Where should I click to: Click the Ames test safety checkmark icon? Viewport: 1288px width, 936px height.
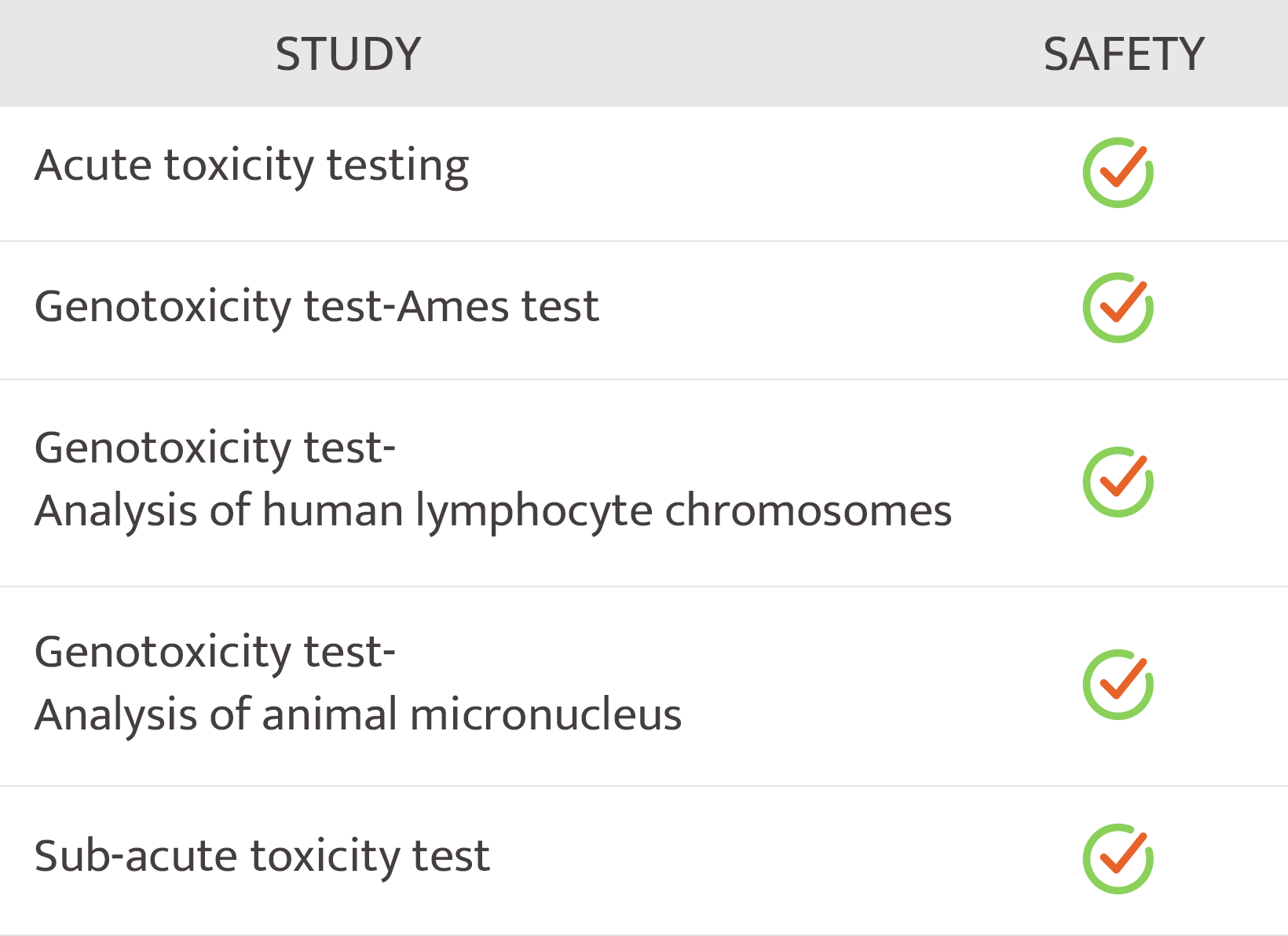coord(1118,308)
